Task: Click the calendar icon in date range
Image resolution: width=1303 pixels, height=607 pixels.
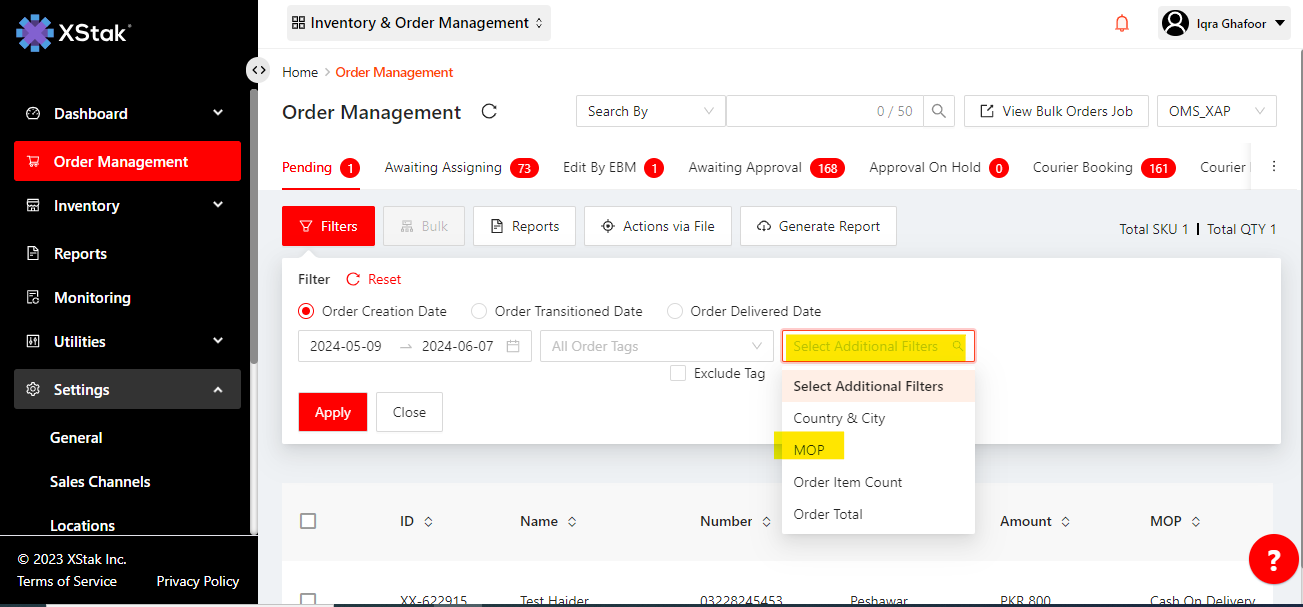Action: pos(513,346)
